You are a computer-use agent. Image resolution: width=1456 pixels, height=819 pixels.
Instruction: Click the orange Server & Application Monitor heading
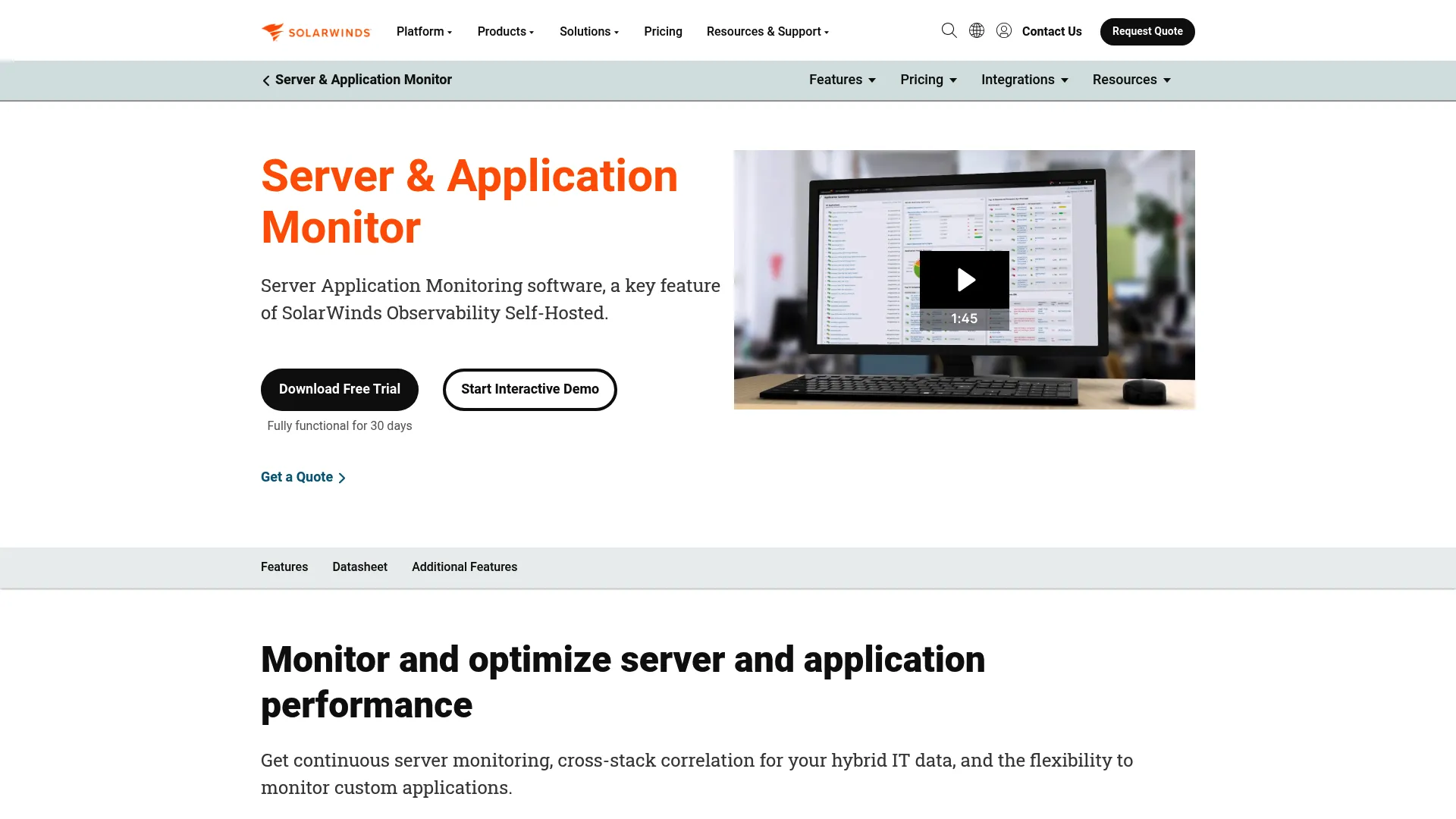[469, 202]
